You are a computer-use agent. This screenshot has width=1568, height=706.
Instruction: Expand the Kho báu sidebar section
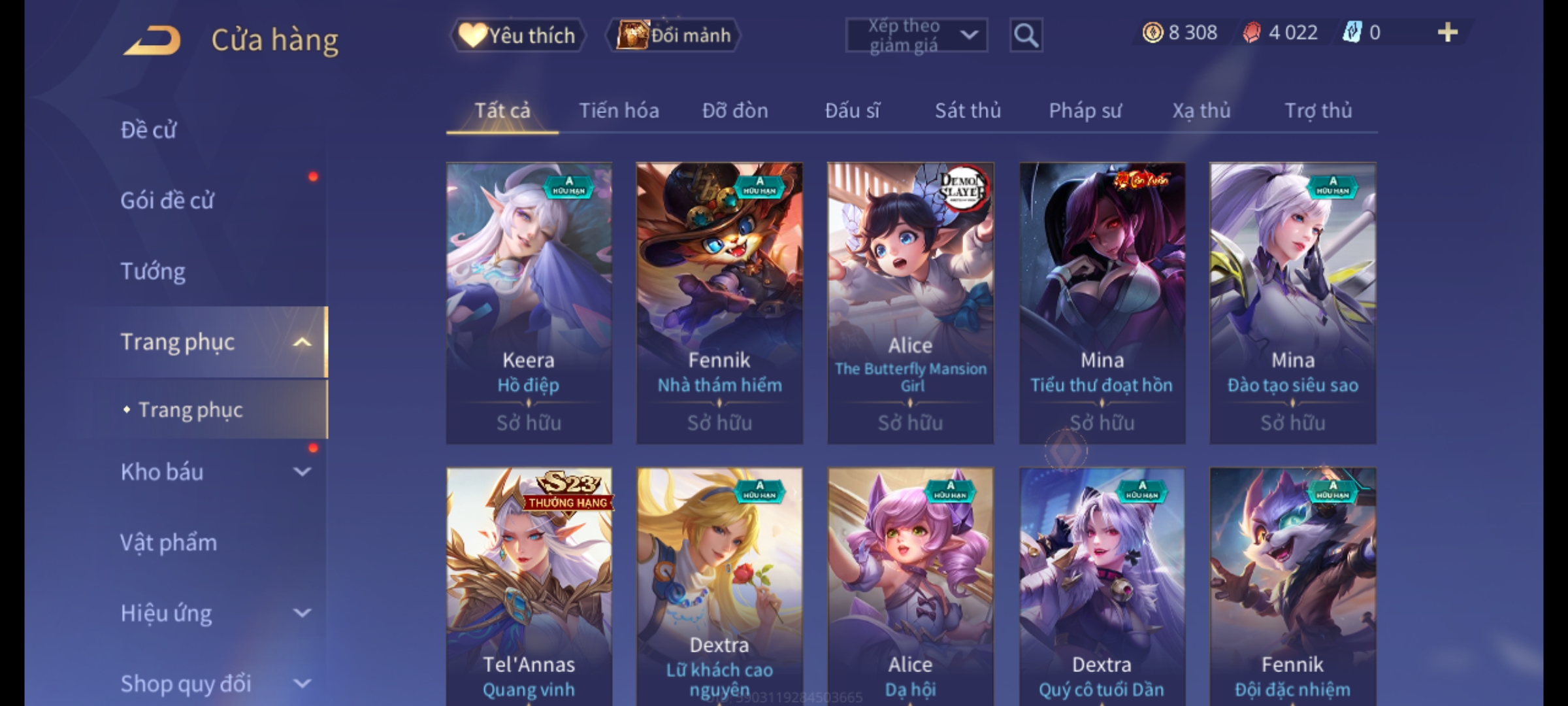302,471
